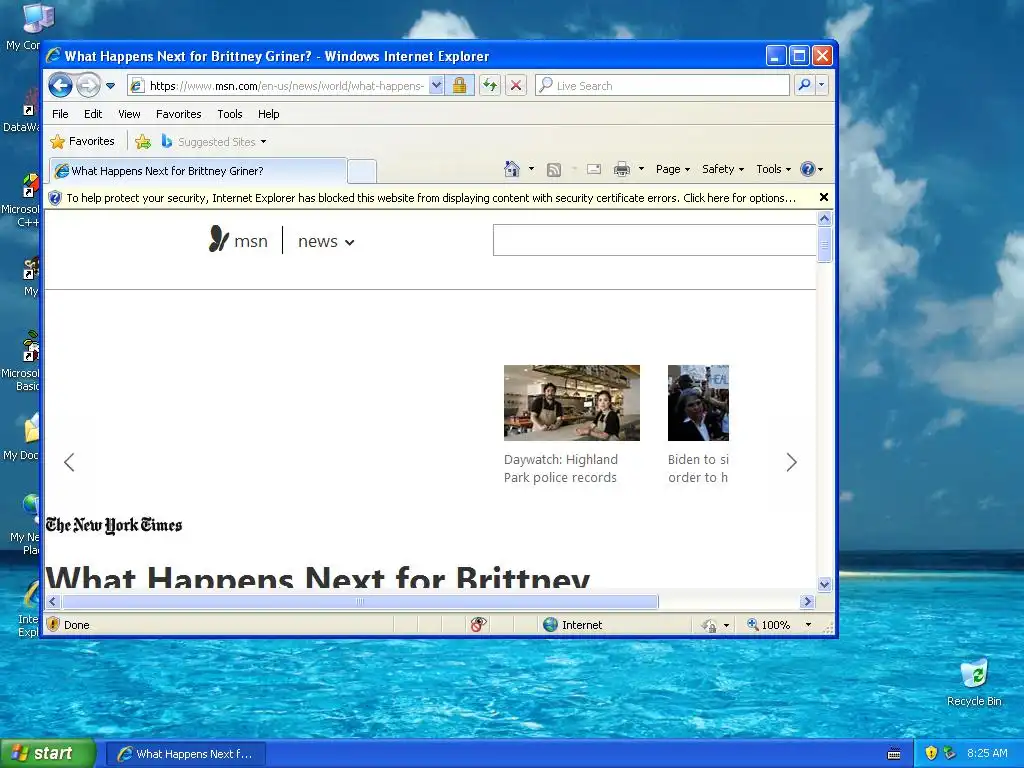The image size is (1024, 768).
Task: Open search provider options dropdown
Action: [822, 86]
